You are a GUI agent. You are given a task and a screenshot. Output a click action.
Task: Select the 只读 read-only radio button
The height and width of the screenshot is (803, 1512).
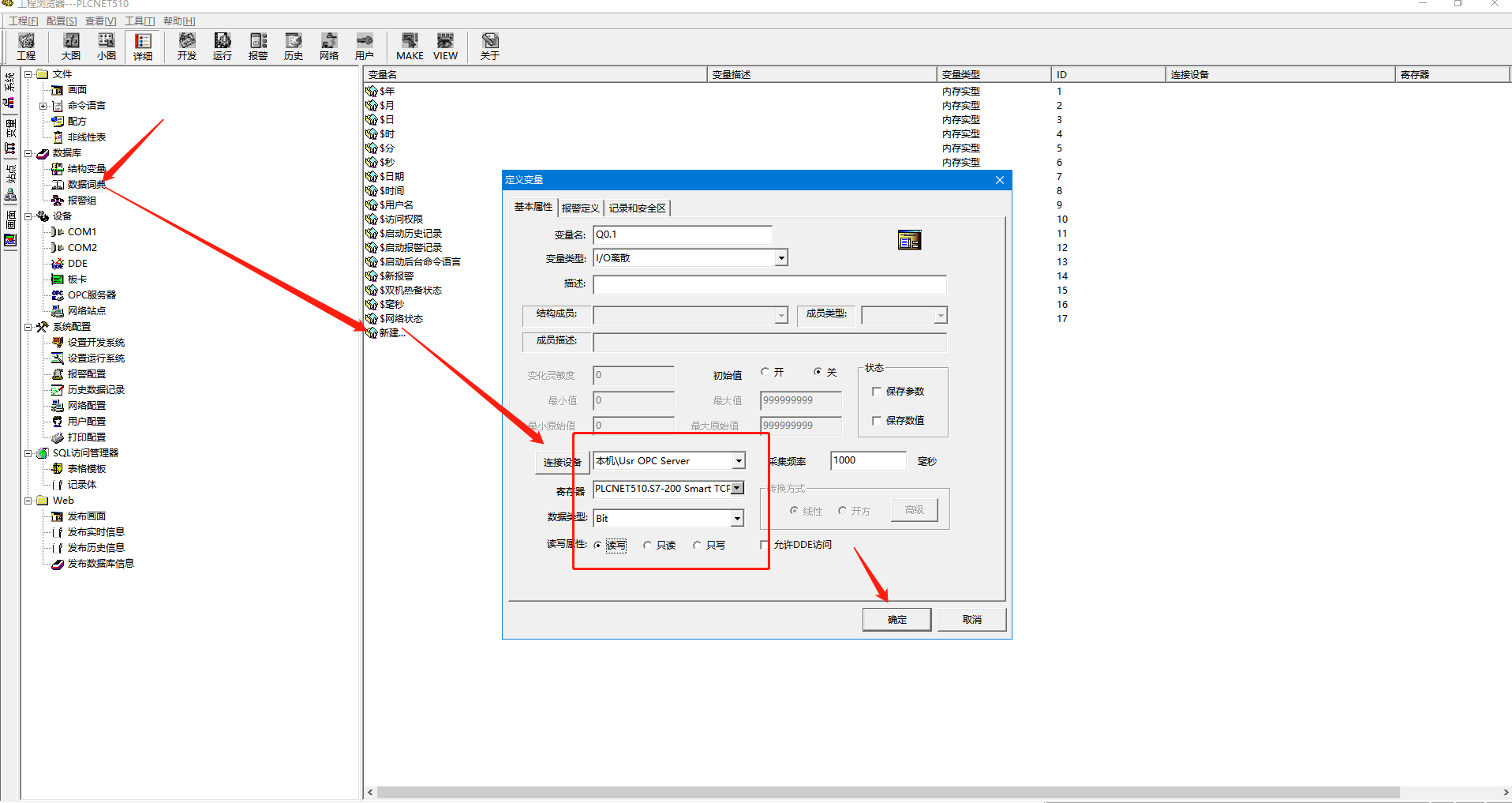click(x=648, y=546)
